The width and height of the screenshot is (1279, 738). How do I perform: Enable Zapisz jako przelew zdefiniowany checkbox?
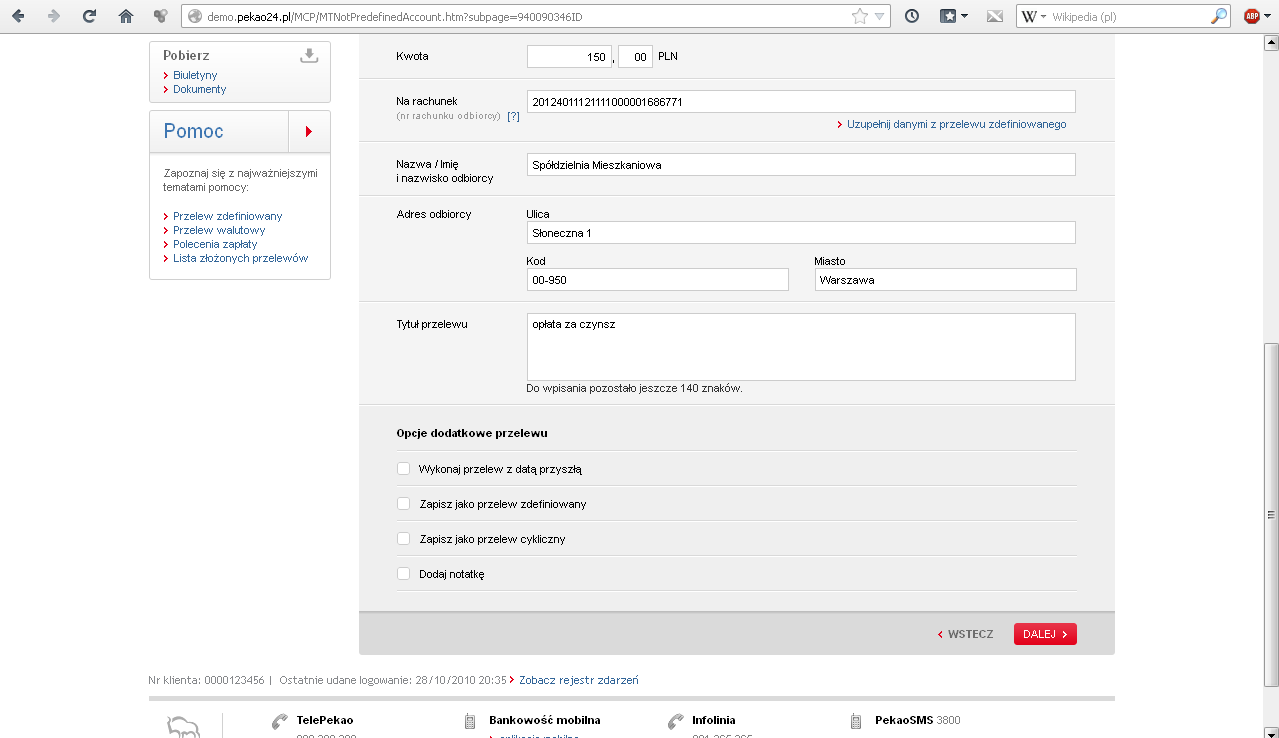pyautogui.click(x=404, y=504)
